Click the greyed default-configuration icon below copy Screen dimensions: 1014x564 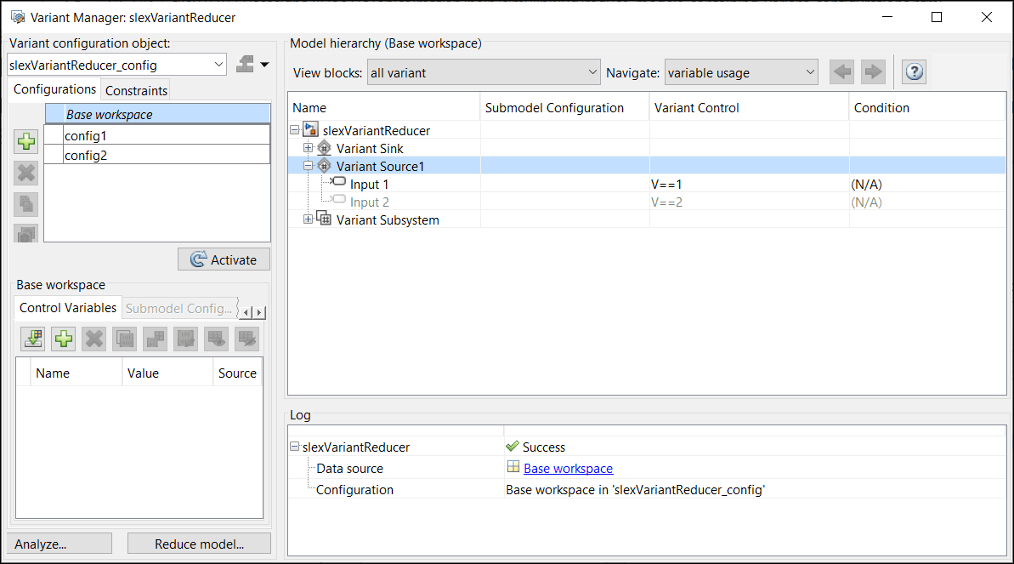click(x=27, y=233)
